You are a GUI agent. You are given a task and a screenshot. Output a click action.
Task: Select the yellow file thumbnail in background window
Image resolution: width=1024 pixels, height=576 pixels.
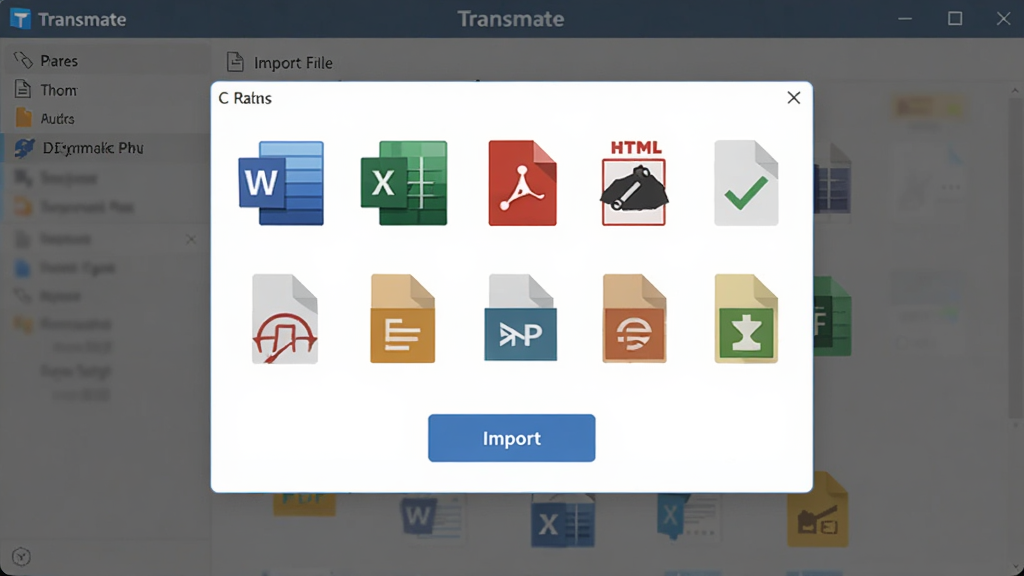818,510
